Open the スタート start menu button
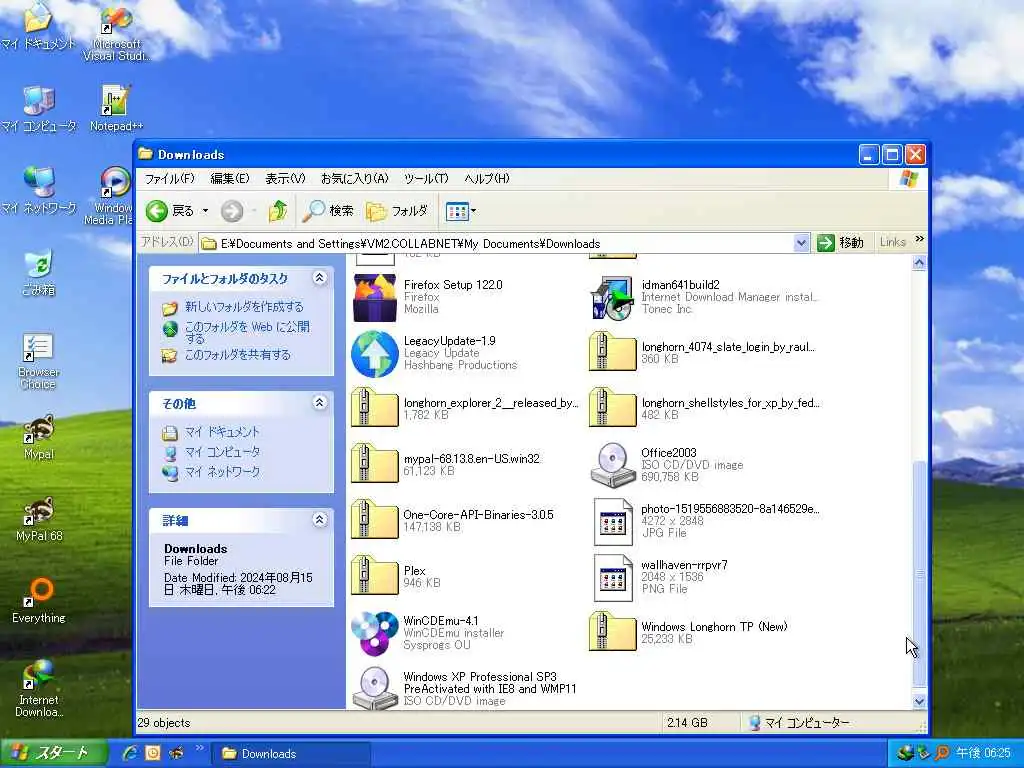This screenshot has height=768, width=1024. tap(54, 753)
